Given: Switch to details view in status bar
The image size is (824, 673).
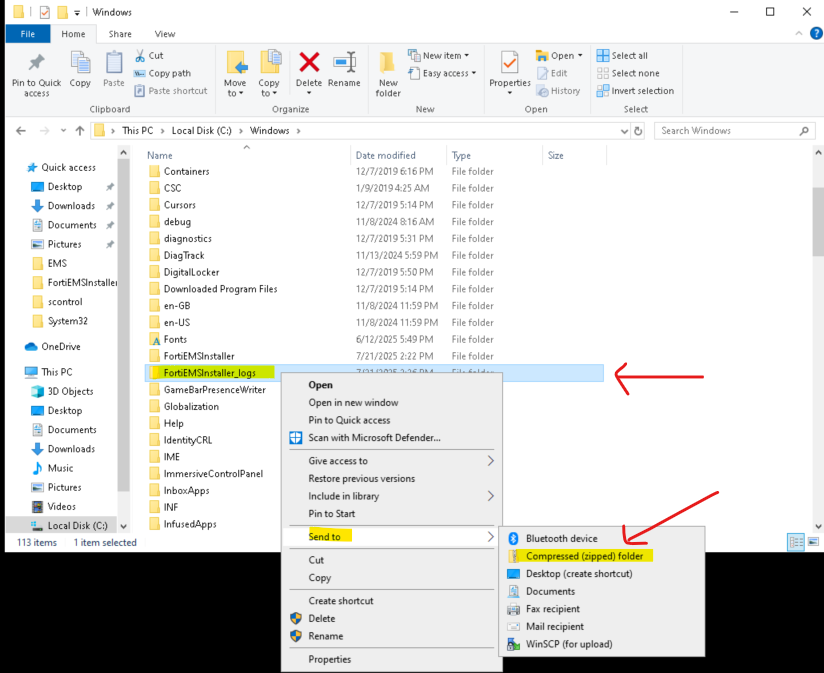Looking at the screenshot, I should point(796,542).
